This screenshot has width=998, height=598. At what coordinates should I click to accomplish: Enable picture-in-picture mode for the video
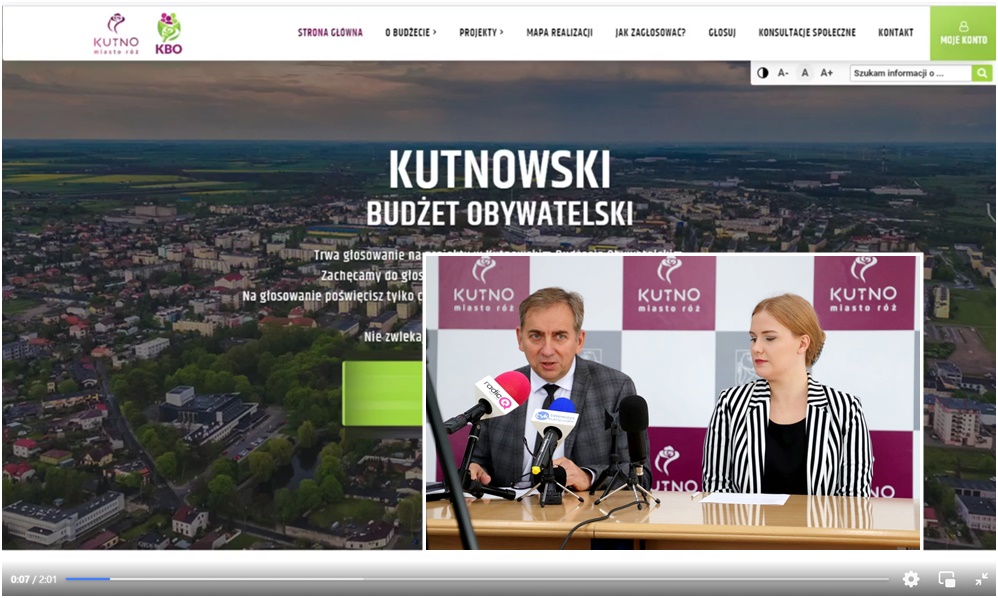coord(946,579)
